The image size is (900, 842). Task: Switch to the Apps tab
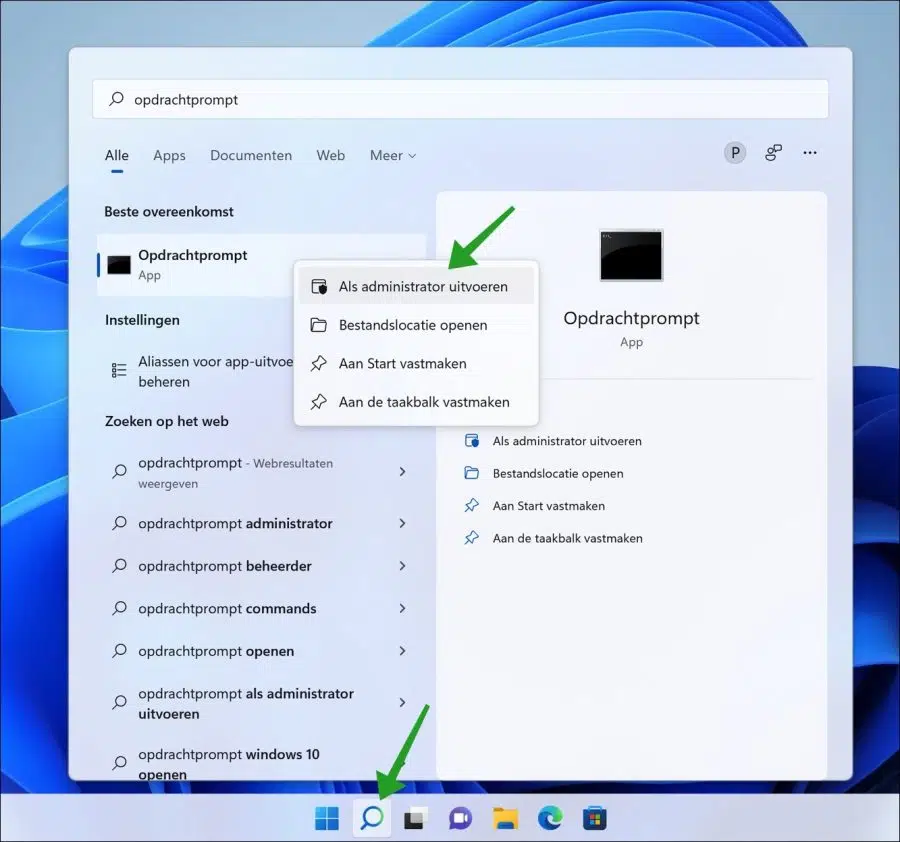[169, 155]
